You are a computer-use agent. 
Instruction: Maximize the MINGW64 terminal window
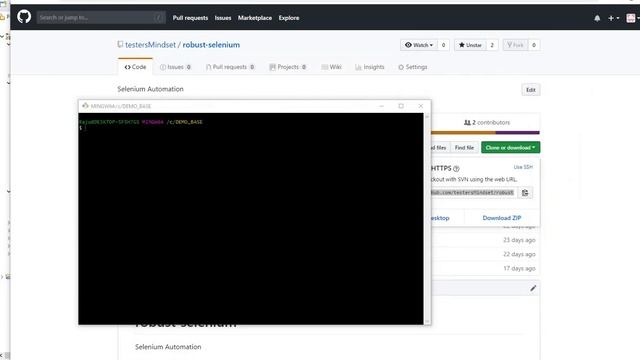[401, 106]
